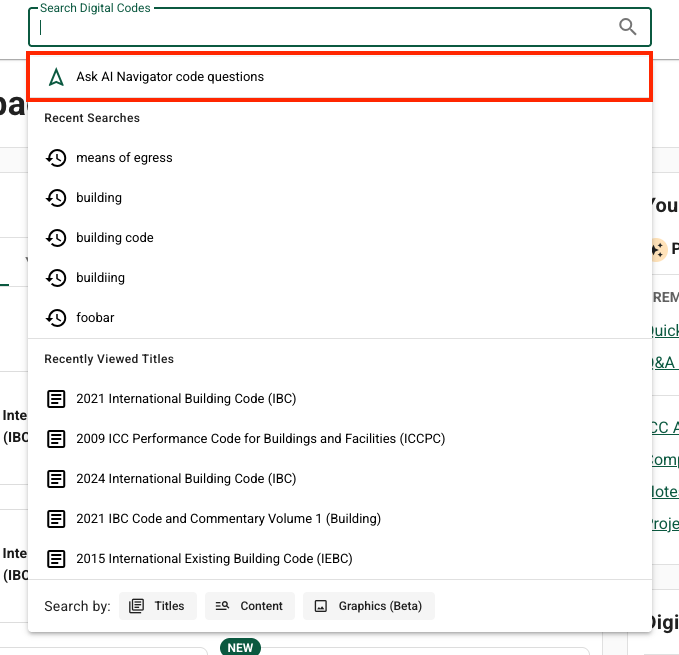Click the AI Navigator compass icon
679x655 pixels.
56,77
